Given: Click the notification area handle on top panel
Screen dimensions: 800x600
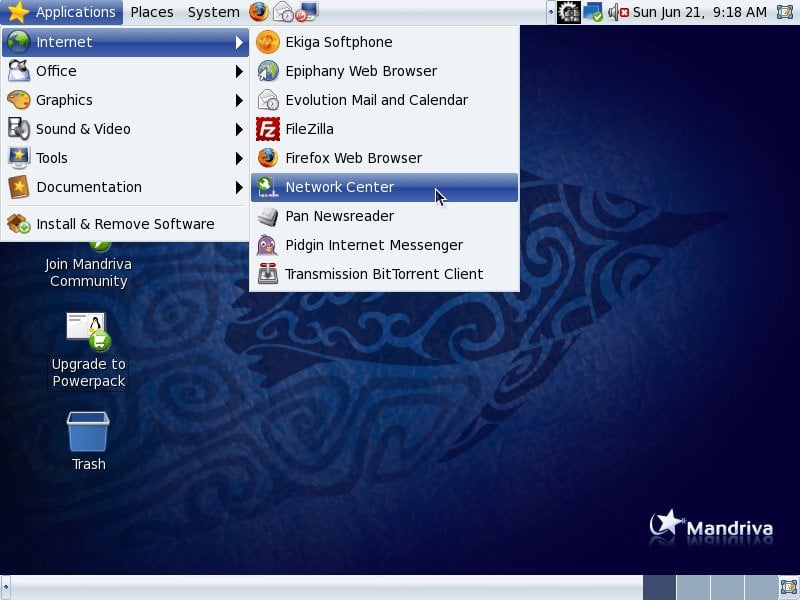Looking at the screenshot, I should click(551, 12).
